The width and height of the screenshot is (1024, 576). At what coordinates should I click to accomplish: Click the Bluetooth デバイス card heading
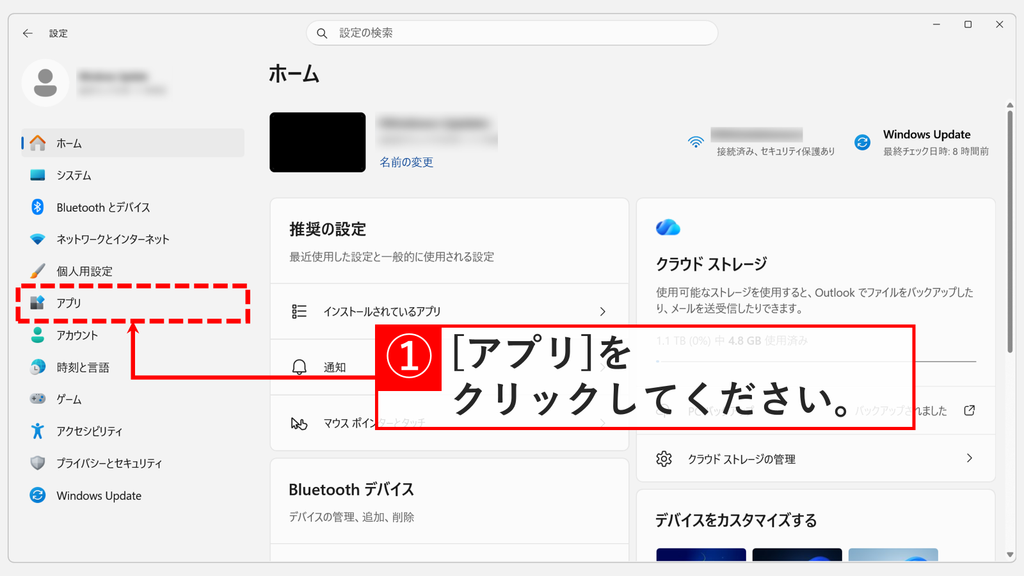pyautogui.click(x=351, y=489)
